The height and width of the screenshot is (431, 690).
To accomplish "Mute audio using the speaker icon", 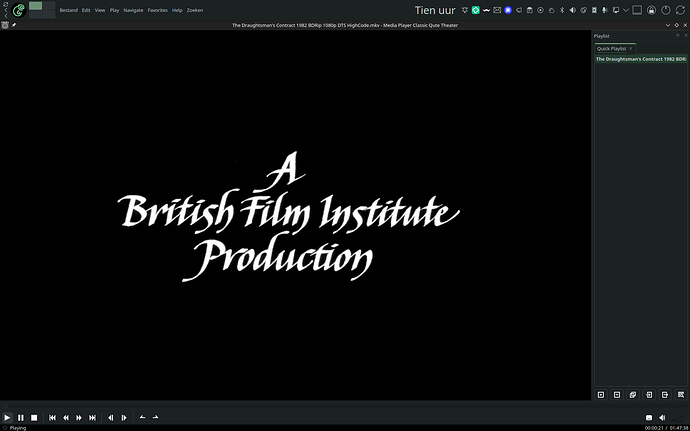I will pyautogui.click(x=662, y=417).
